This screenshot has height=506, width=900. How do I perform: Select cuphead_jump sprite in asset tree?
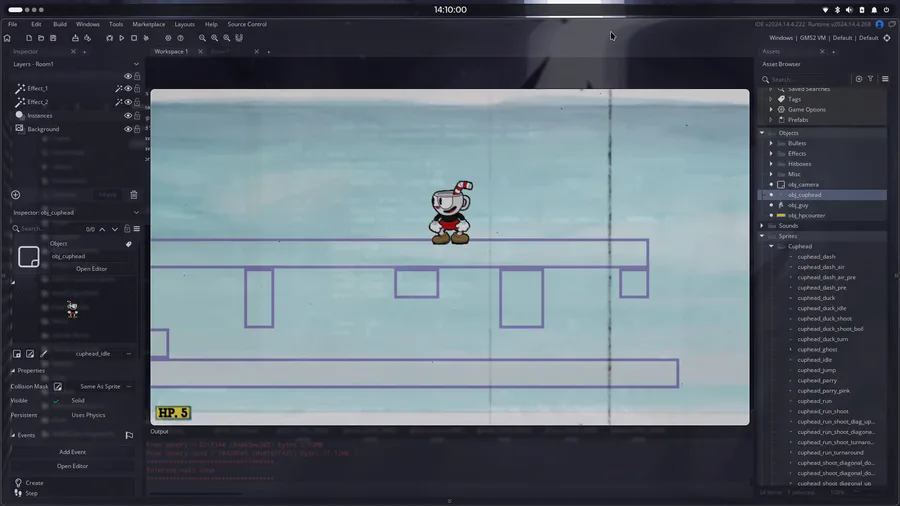[816, 370]
